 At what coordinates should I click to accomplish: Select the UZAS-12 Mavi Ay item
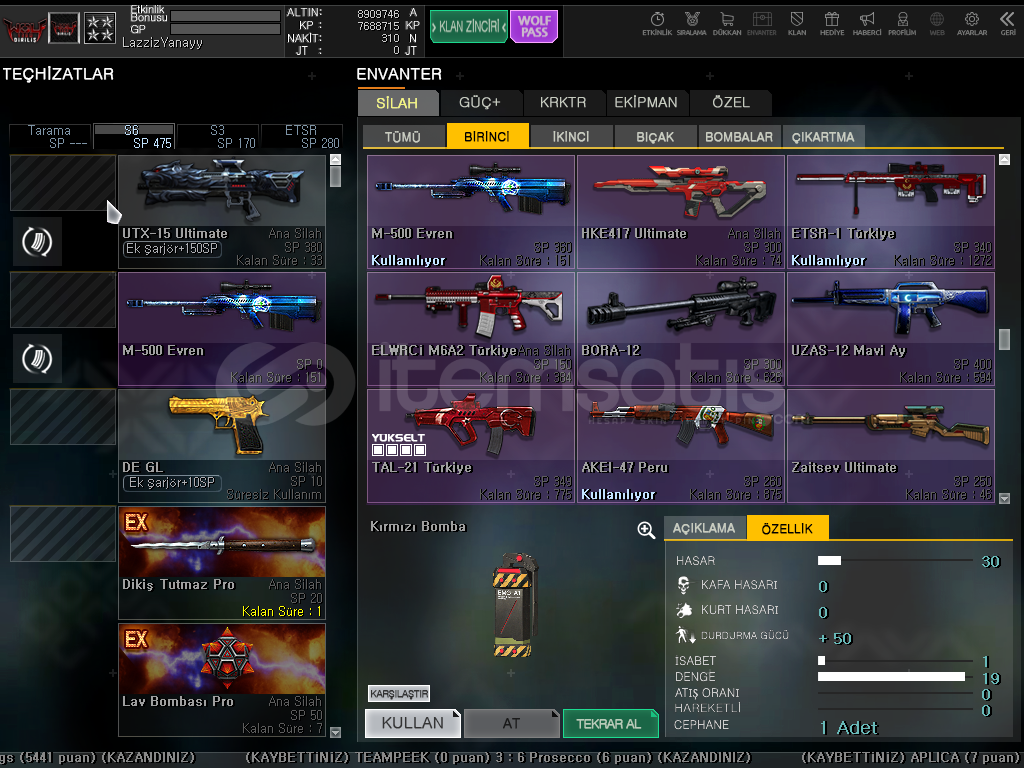point(891,329)
